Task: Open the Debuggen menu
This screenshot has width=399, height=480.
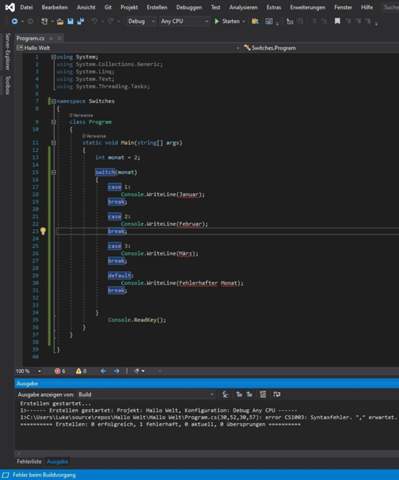Action: (189, 7)
